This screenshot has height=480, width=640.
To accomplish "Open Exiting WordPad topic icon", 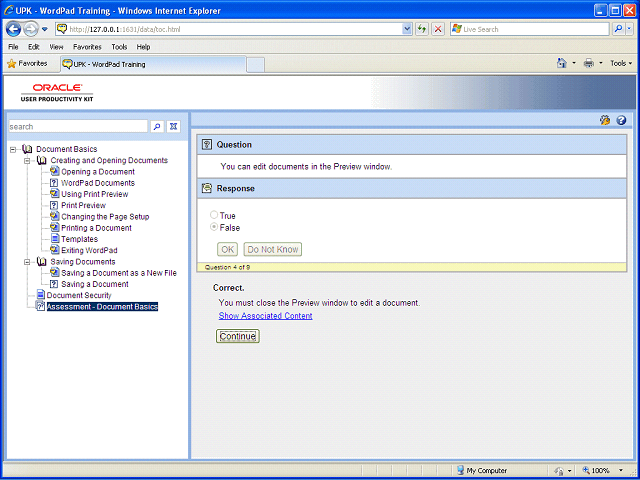I will (x=55, y=250).
